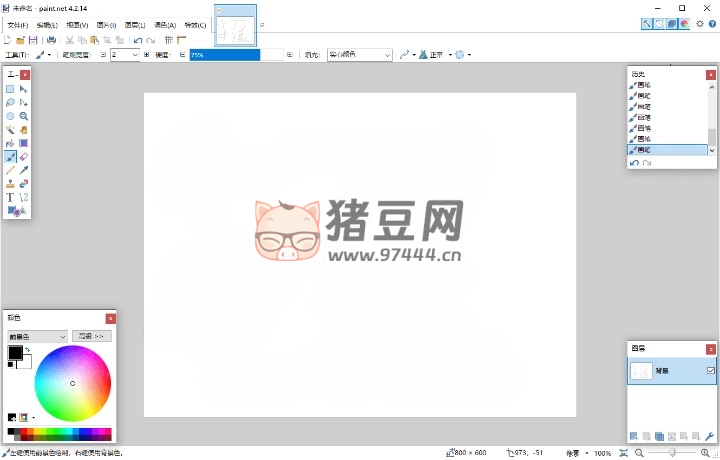Select the Color Picker eyedropper tool
Viewport: 720px width, 460px height.
[x=24, y=171]
